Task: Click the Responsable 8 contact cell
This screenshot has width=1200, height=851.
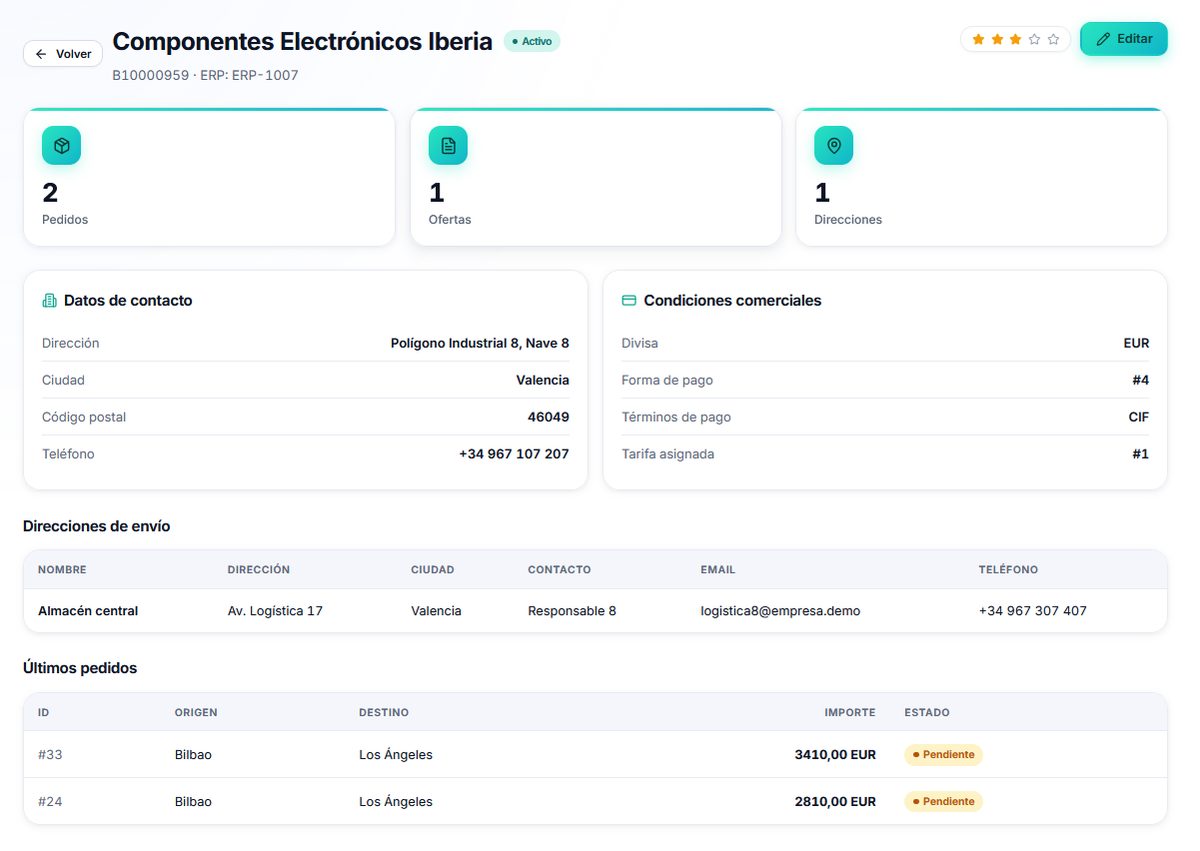Action: pyautogui.click(x=572, y=611)
